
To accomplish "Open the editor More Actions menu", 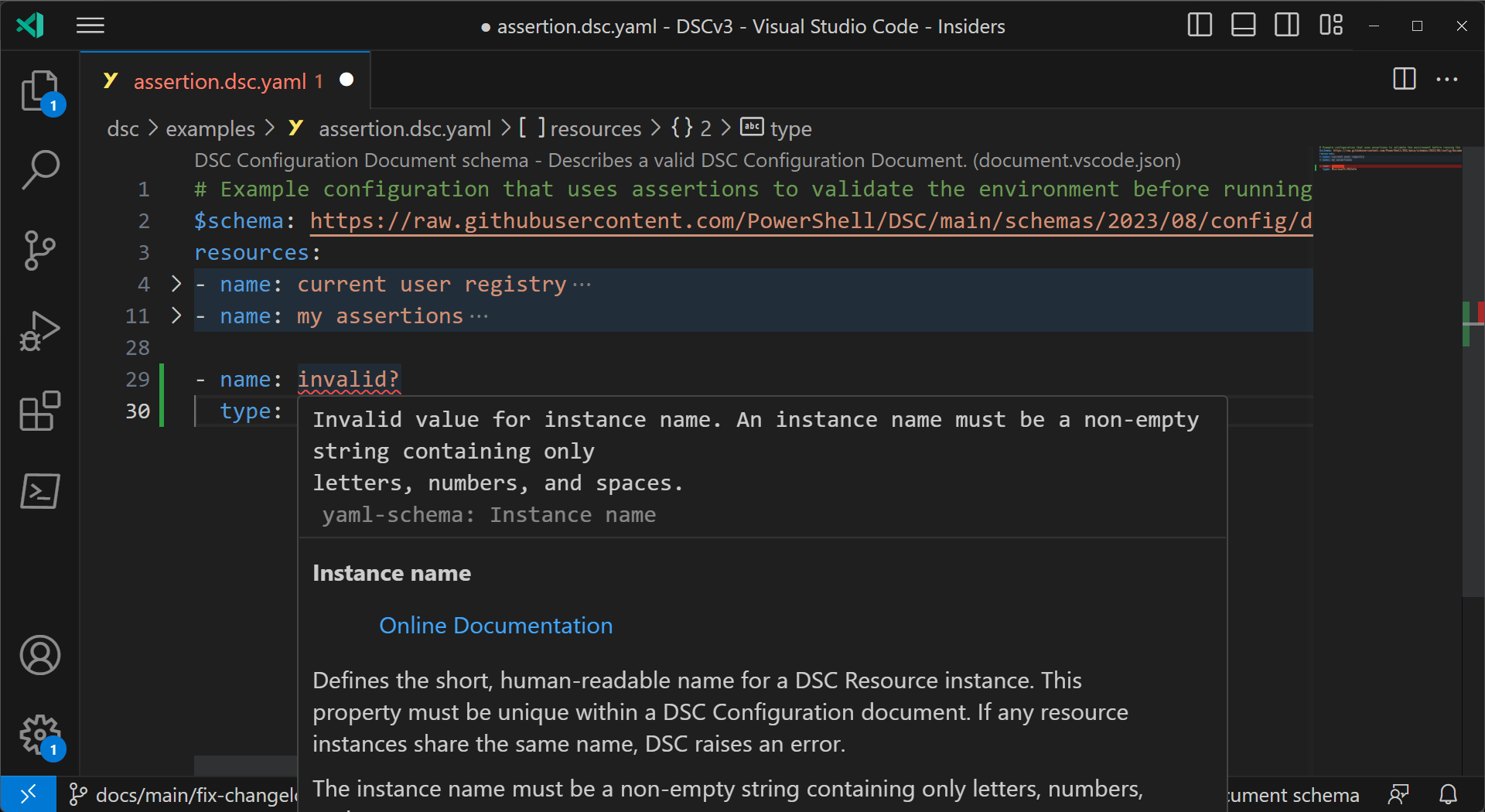I will (x=1447, y=79).
